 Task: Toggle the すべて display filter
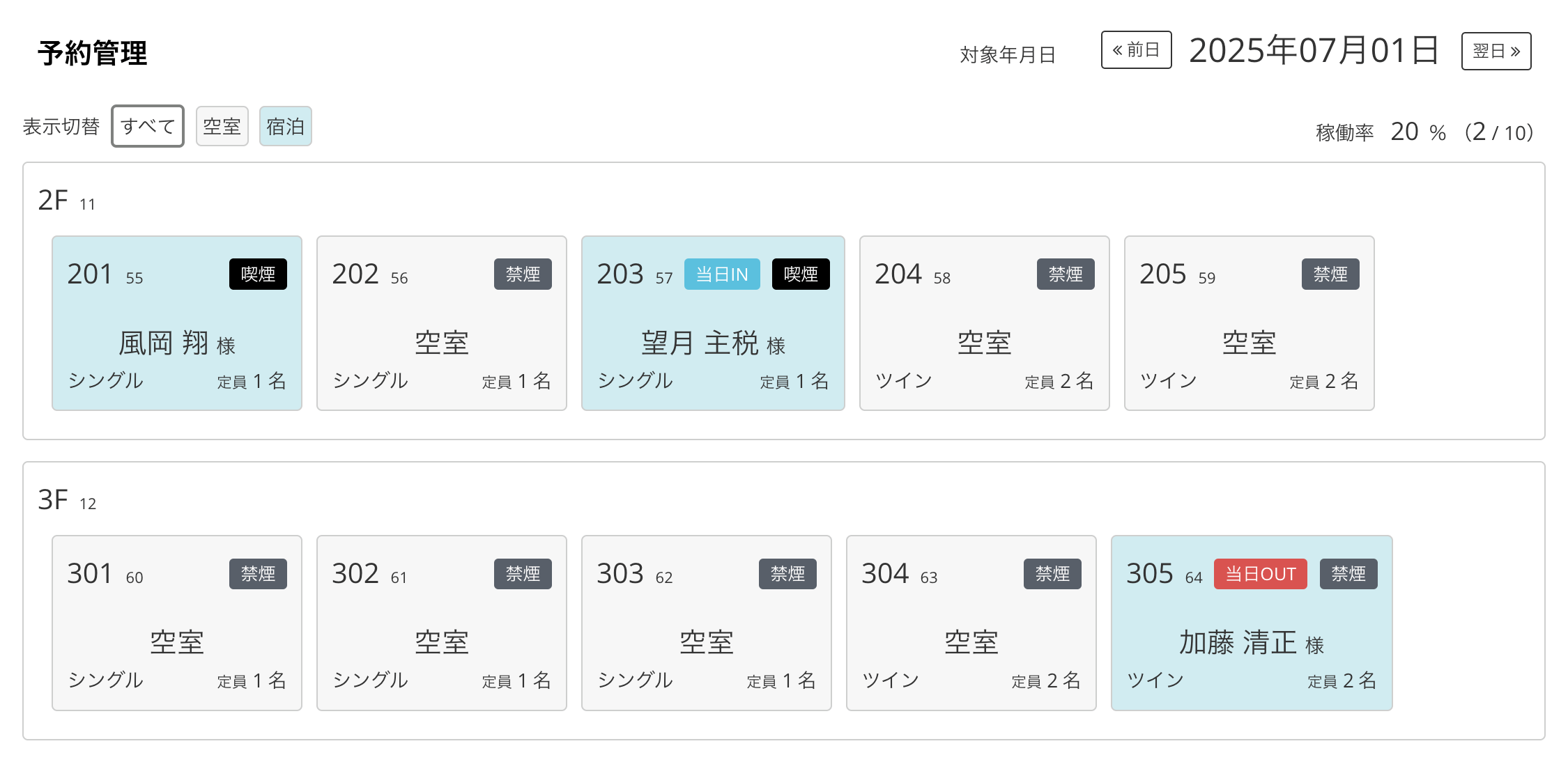(x=148, y=127)
